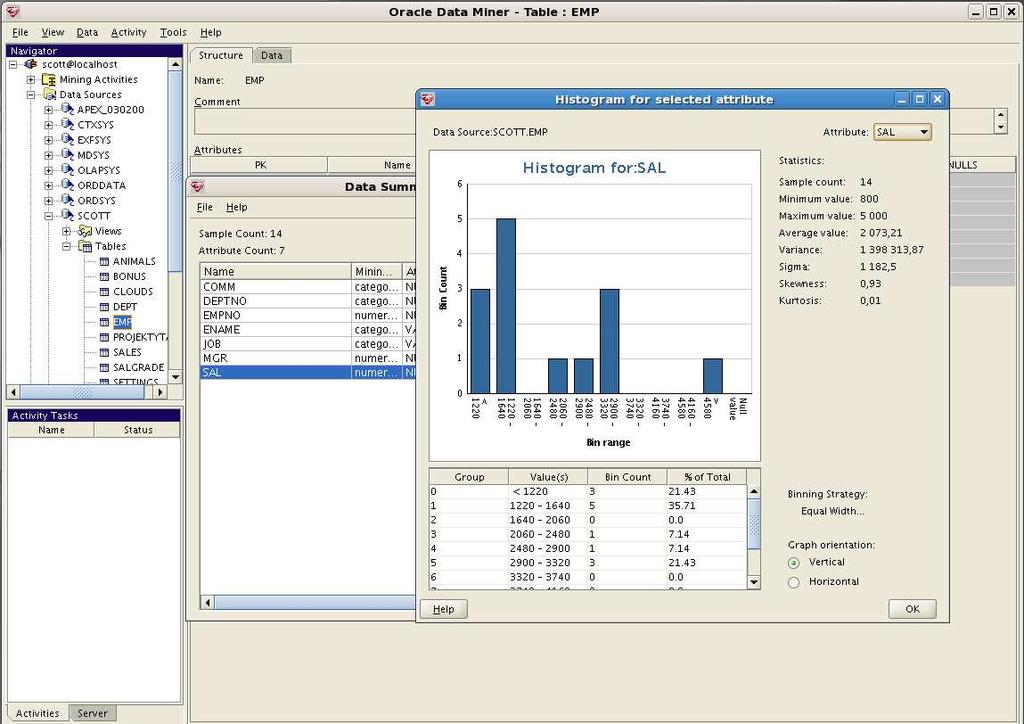1024x724 pixels.
Task: Open the Activity menu
Action: 129,32
